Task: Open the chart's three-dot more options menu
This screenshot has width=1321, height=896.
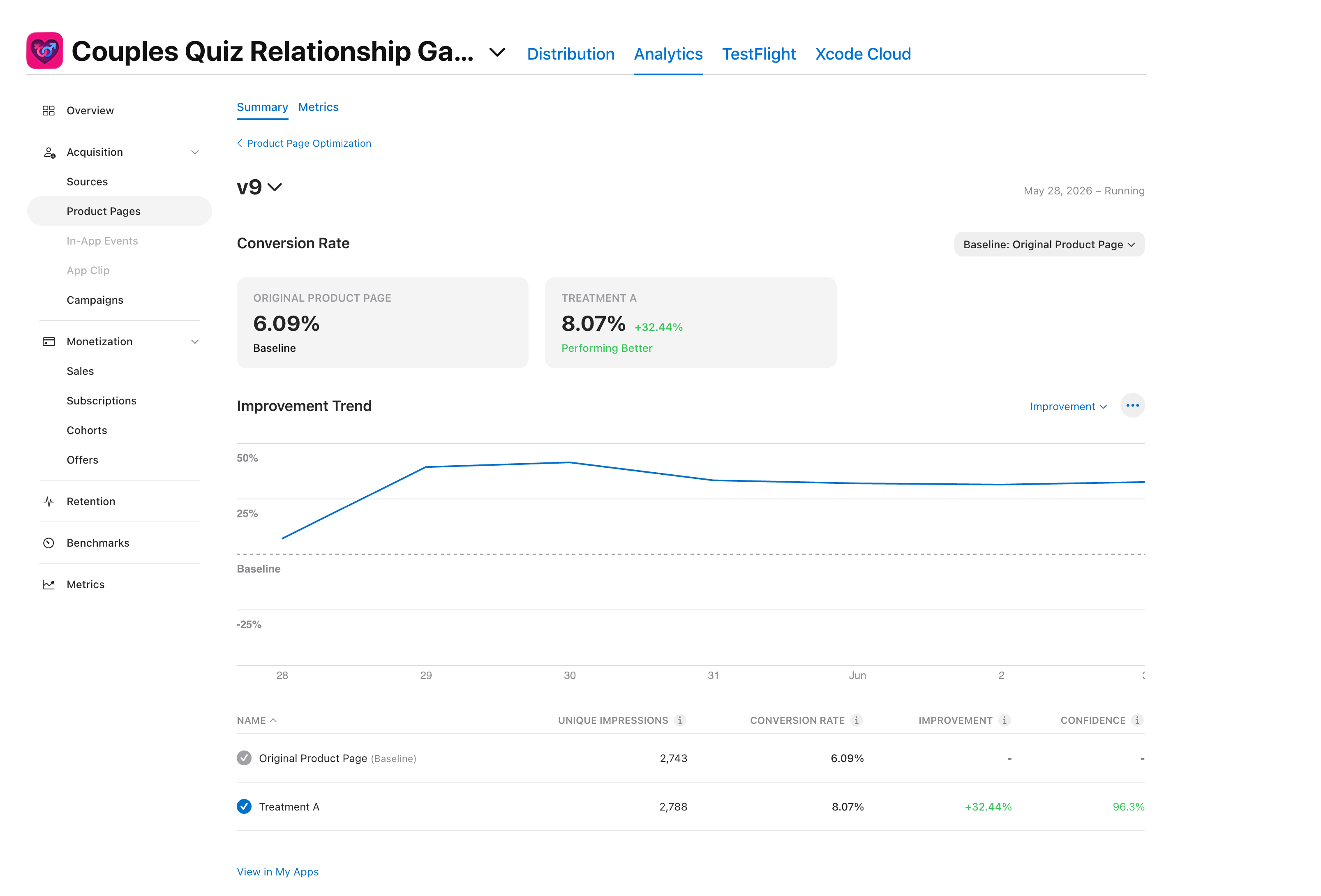Action: (1132, 405)
